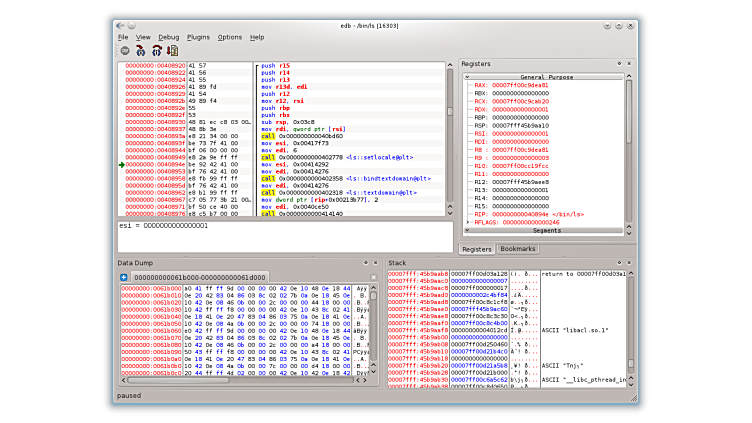Open the Plugins menu
The width and height of the screenshot is (752, 423).
[x=198, y=37]
